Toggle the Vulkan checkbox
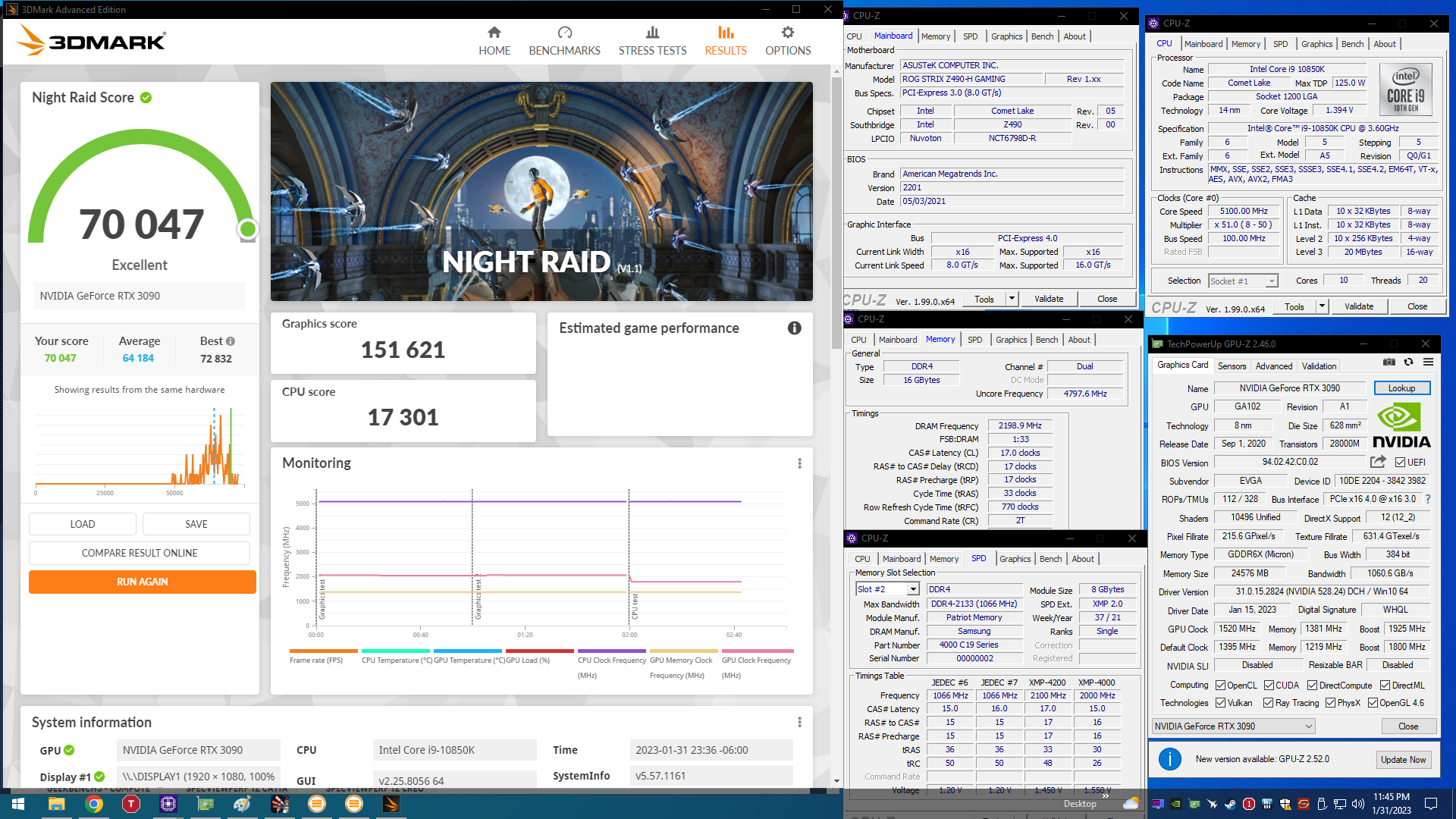This screenshot has height=819, width=1456. tap(1220, 703)
